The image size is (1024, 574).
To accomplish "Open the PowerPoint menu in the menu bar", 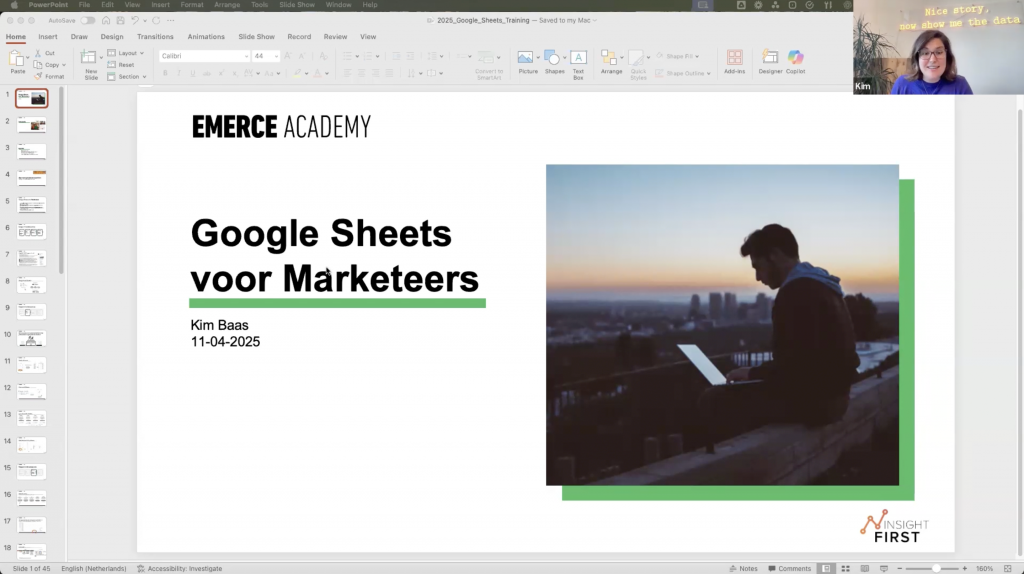I will tap(48, 5).
